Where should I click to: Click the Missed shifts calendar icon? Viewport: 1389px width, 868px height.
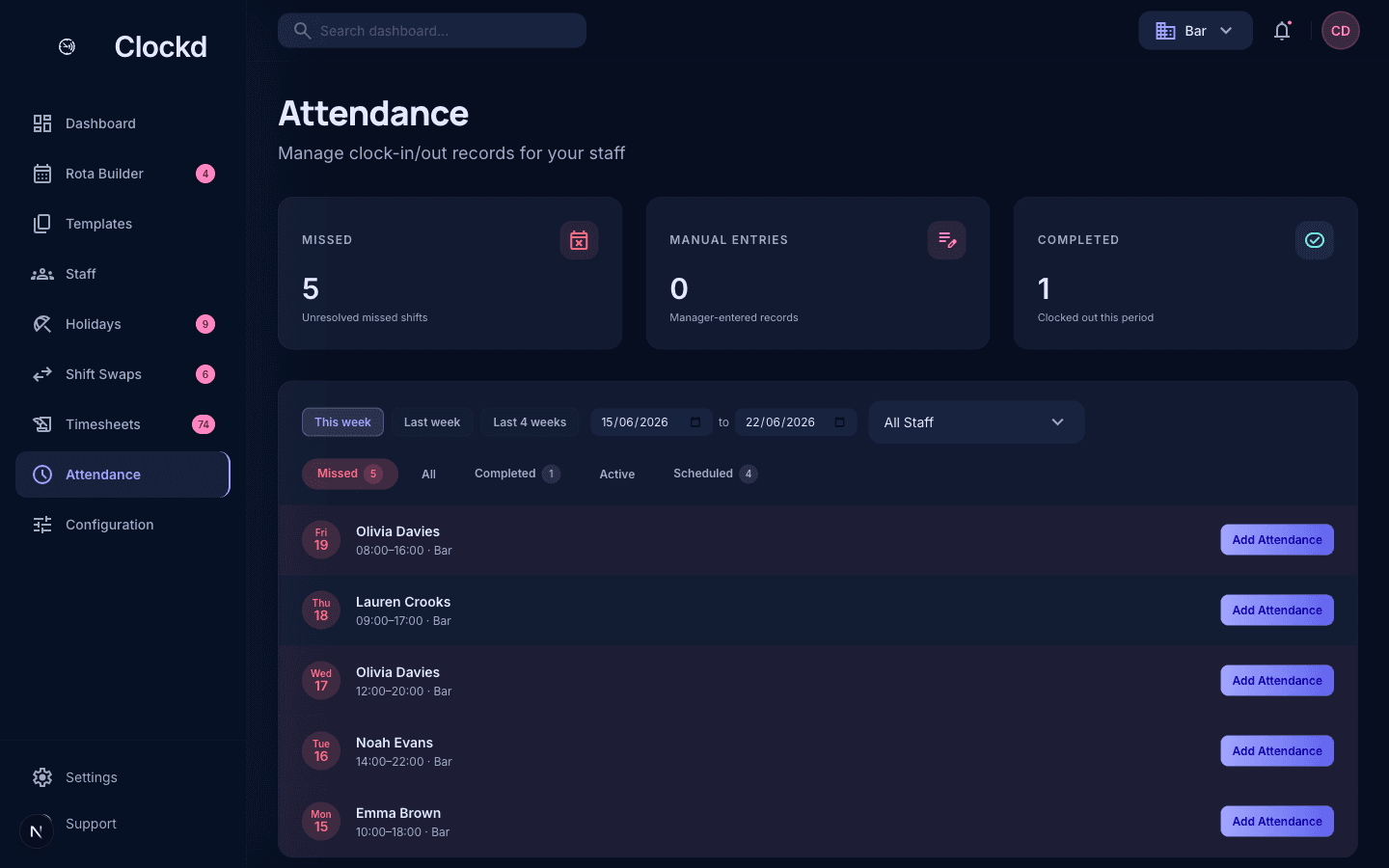click(x=579, y=240)
